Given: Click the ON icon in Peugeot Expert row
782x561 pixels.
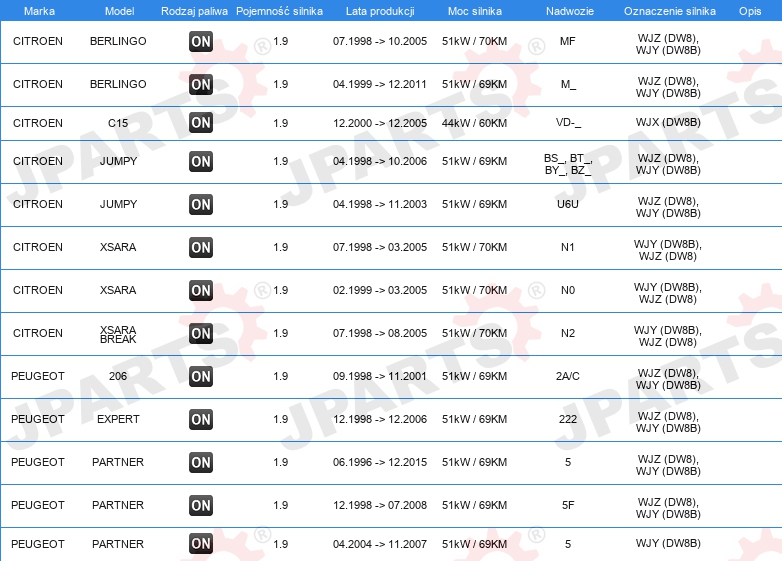Looking at the screenshot, I should point(201,419).
